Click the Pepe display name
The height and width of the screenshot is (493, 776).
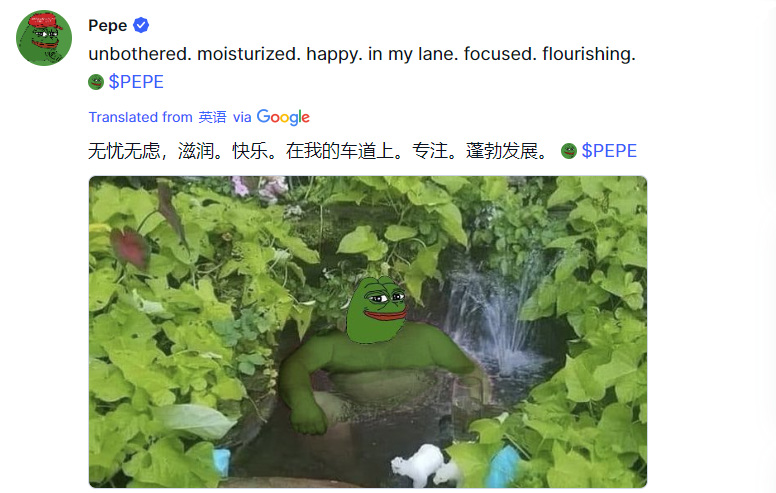(x=107, y=25)
